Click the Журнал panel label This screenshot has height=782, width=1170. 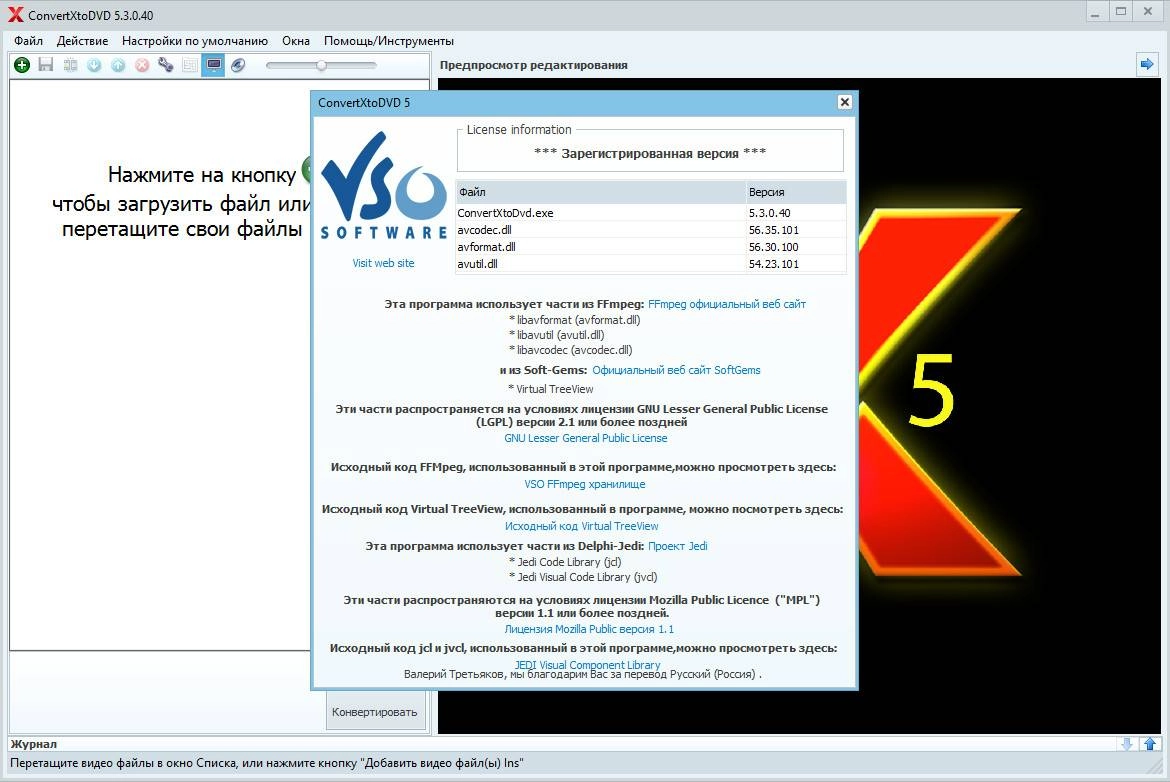pyautogui.click(x=34, y=744)
